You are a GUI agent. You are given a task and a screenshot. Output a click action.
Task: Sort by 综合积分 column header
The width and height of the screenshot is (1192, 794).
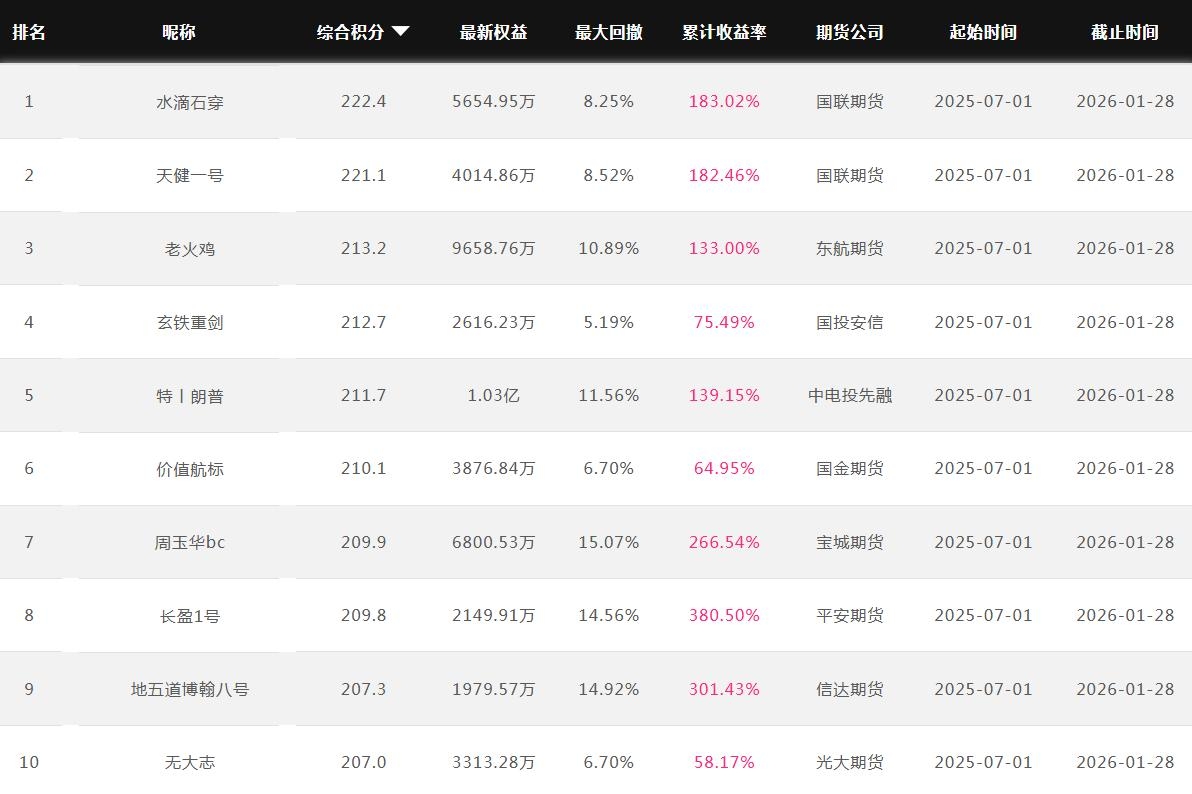pyautogui.click(x=351, y=32)
